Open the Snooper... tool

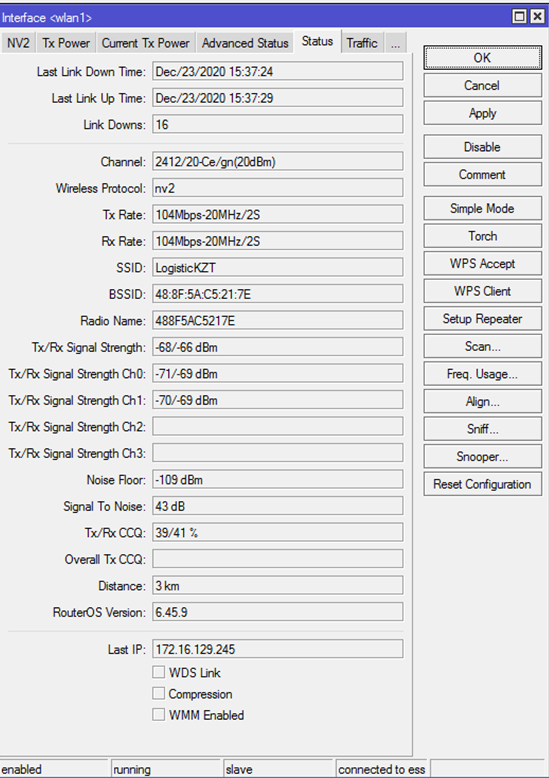click(x=482, y=457)
